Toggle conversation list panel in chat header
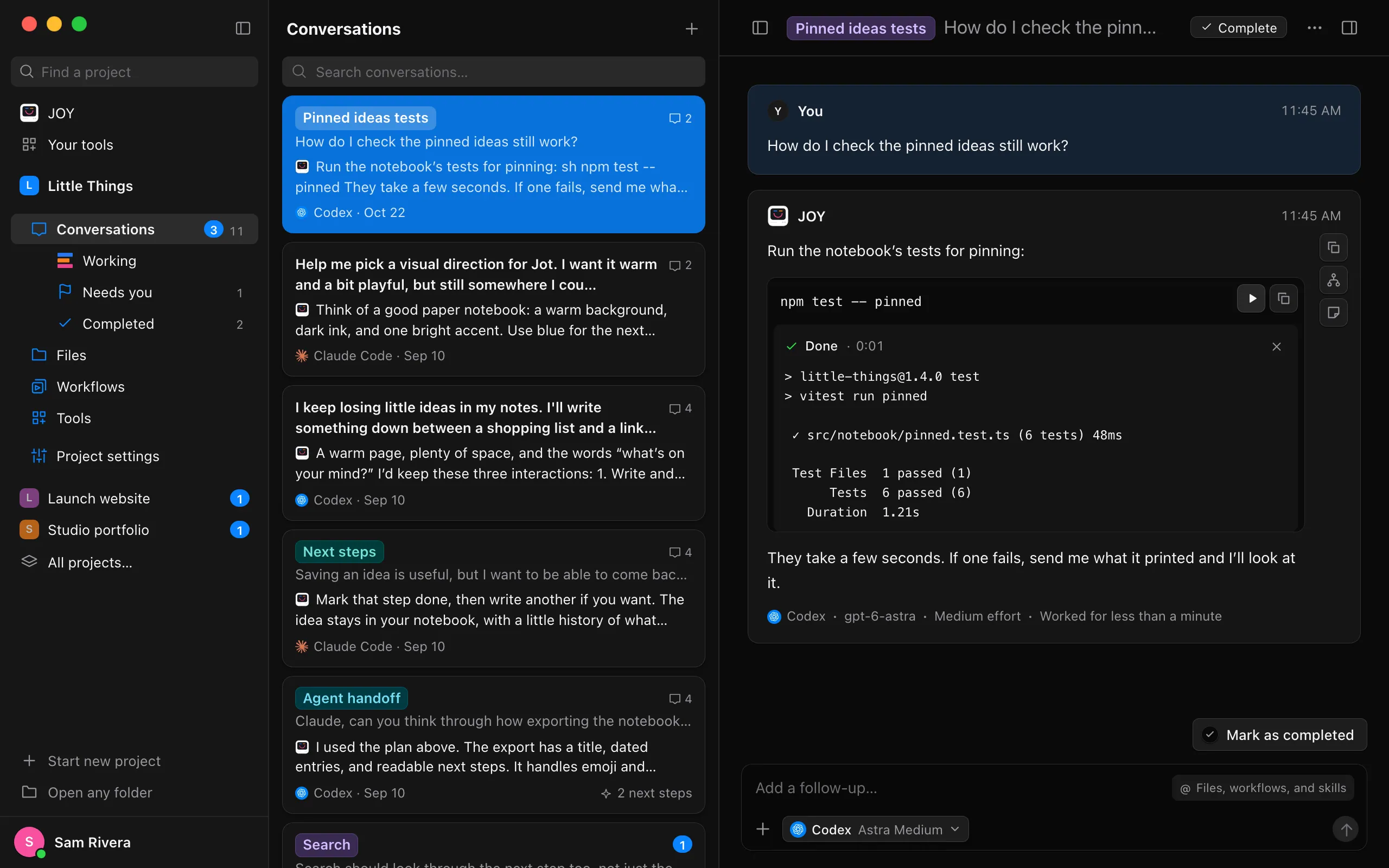Viewport: 1389px width, 868px height. point(760,28)
